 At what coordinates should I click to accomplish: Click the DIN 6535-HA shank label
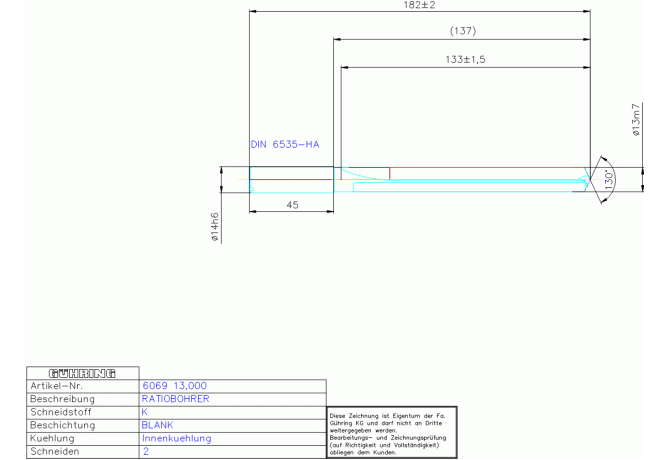pos(284,145)
